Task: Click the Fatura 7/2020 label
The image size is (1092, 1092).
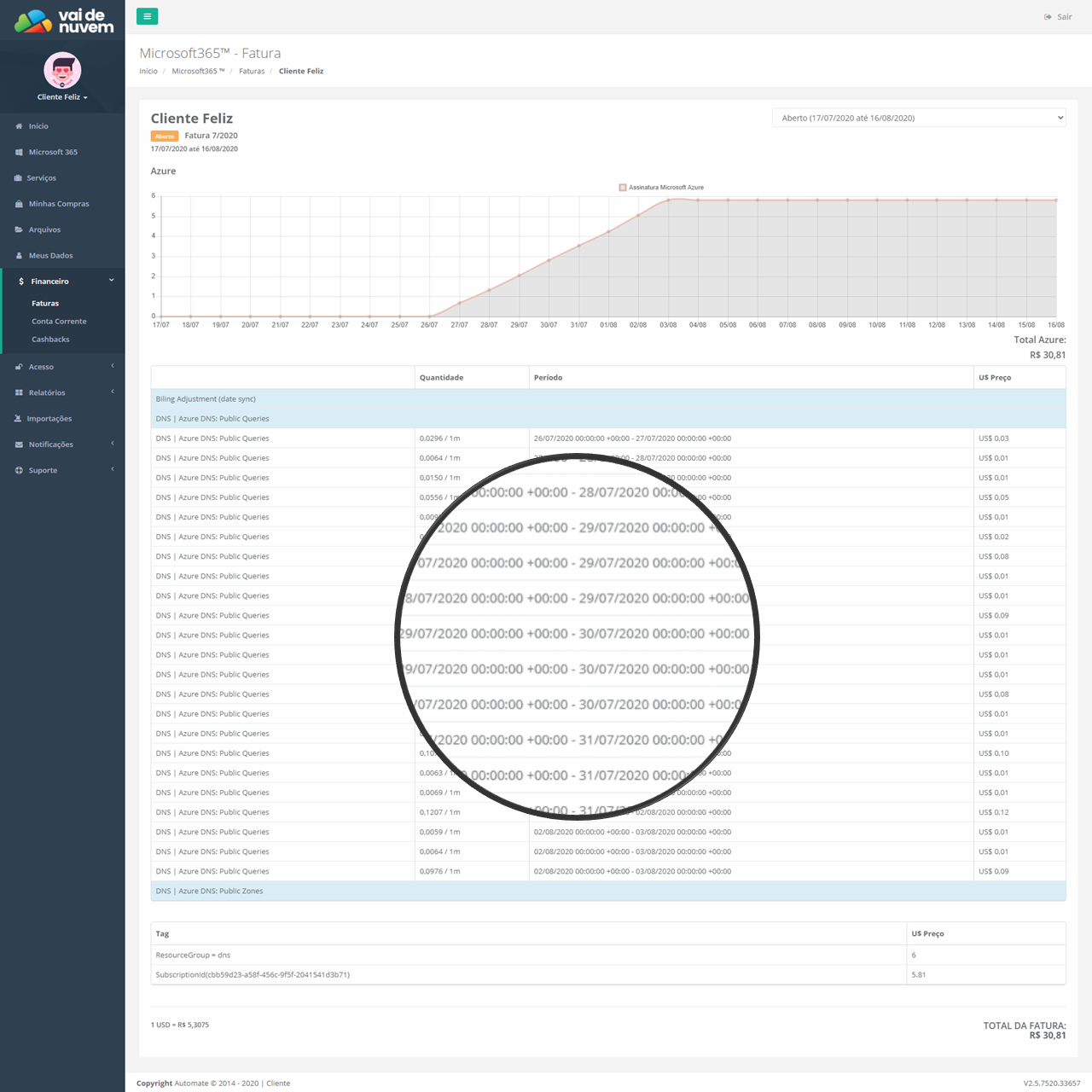Action: coord(211,136)
